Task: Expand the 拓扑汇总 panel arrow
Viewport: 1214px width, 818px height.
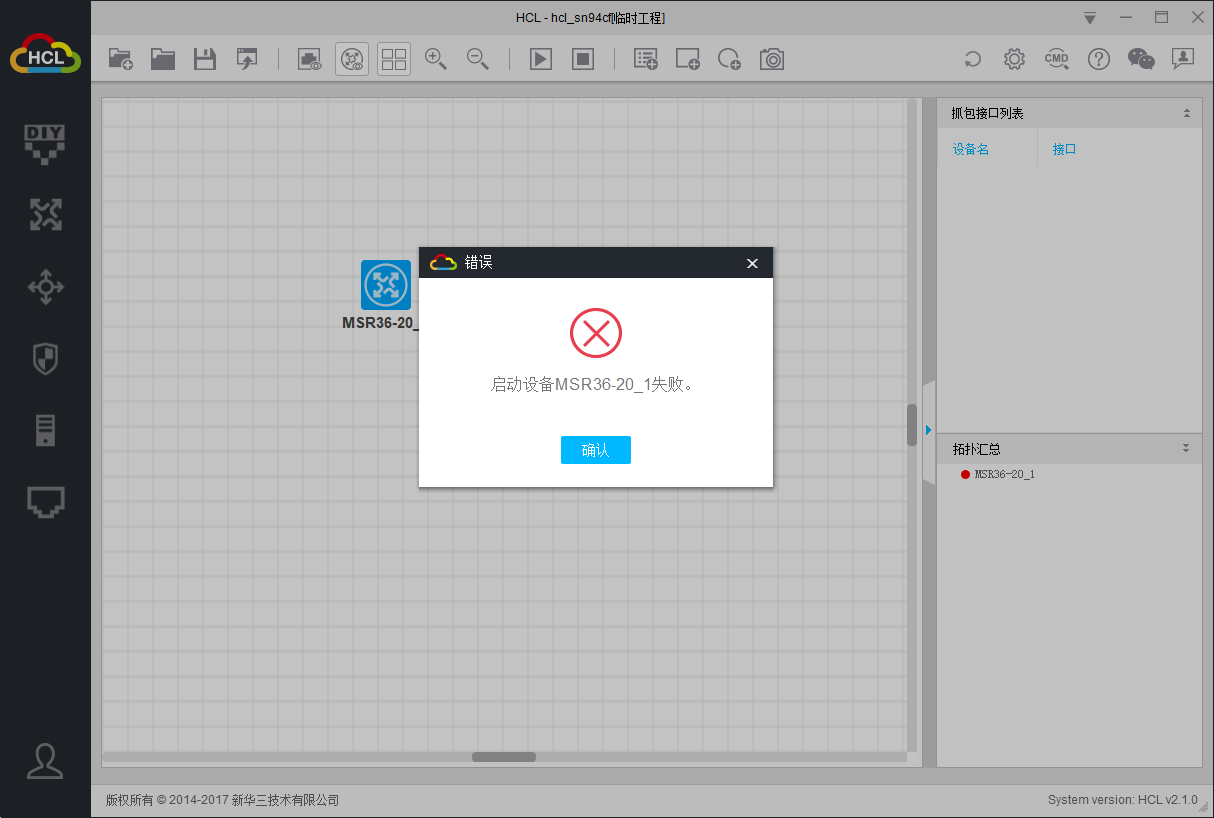Action: pos(1186,449)
